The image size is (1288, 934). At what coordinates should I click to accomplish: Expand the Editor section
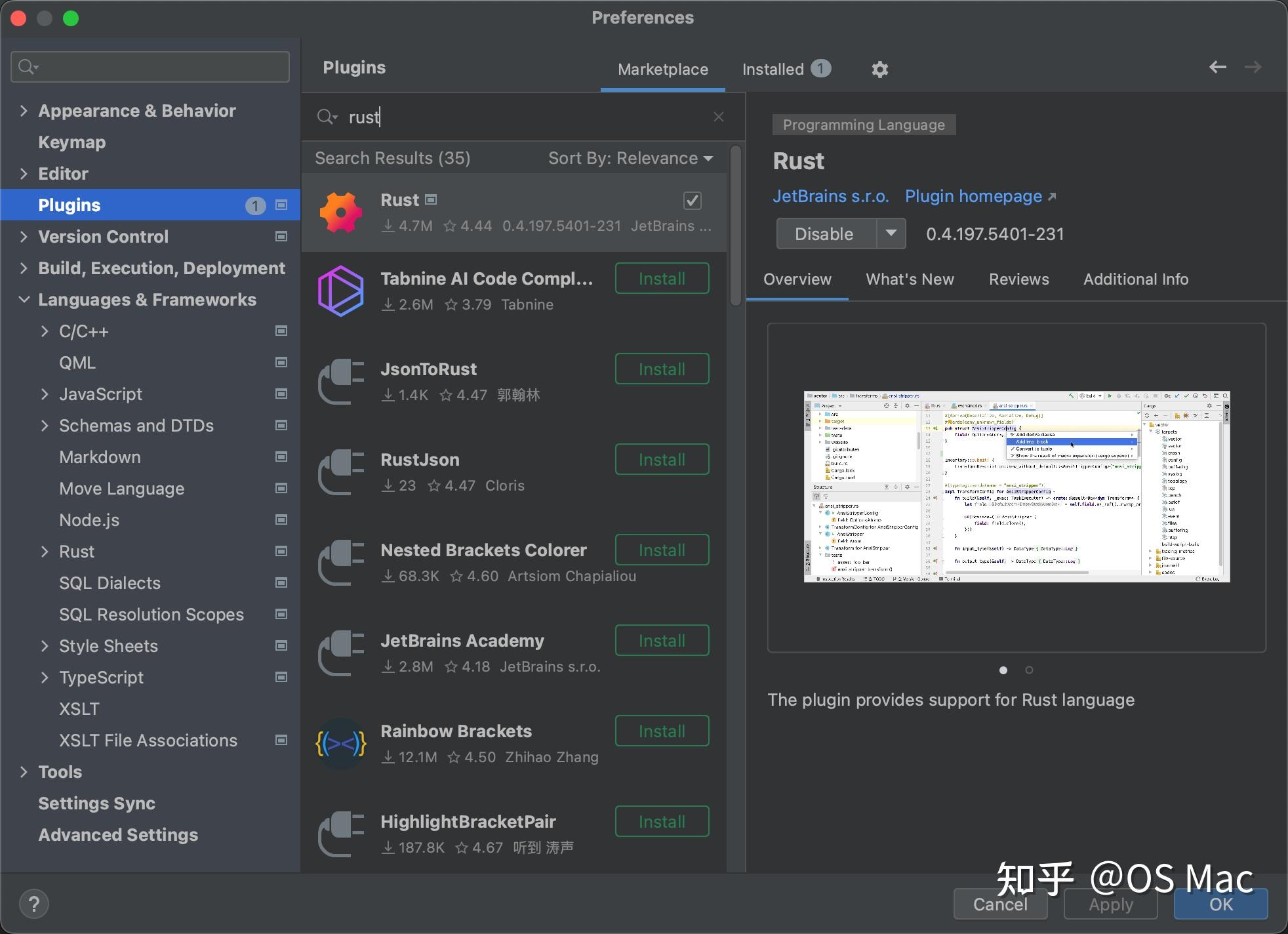24,173
